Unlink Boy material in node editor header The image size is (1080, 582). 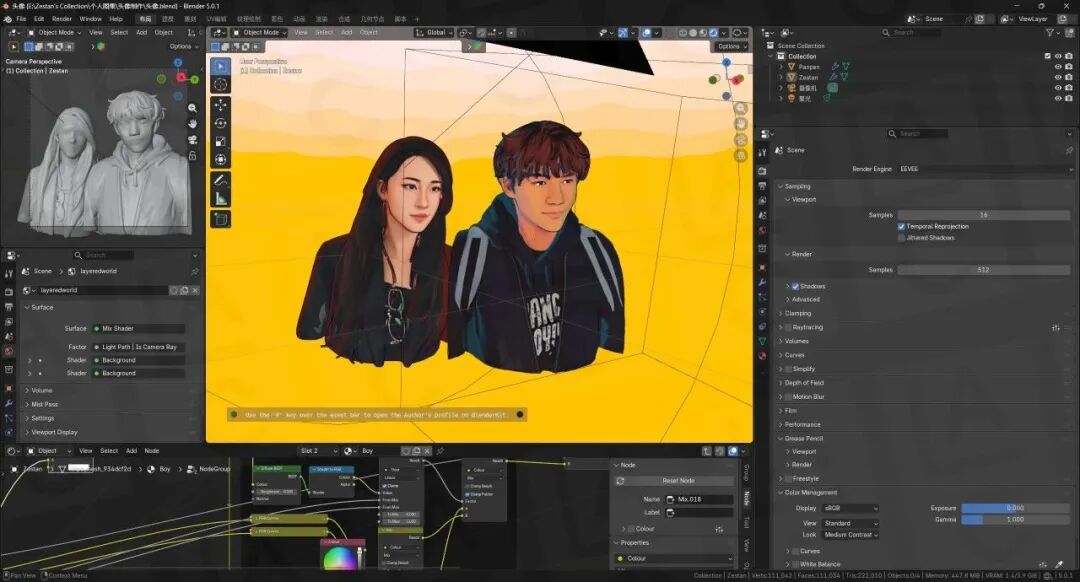pyautogui.click(x=427, y=451)
